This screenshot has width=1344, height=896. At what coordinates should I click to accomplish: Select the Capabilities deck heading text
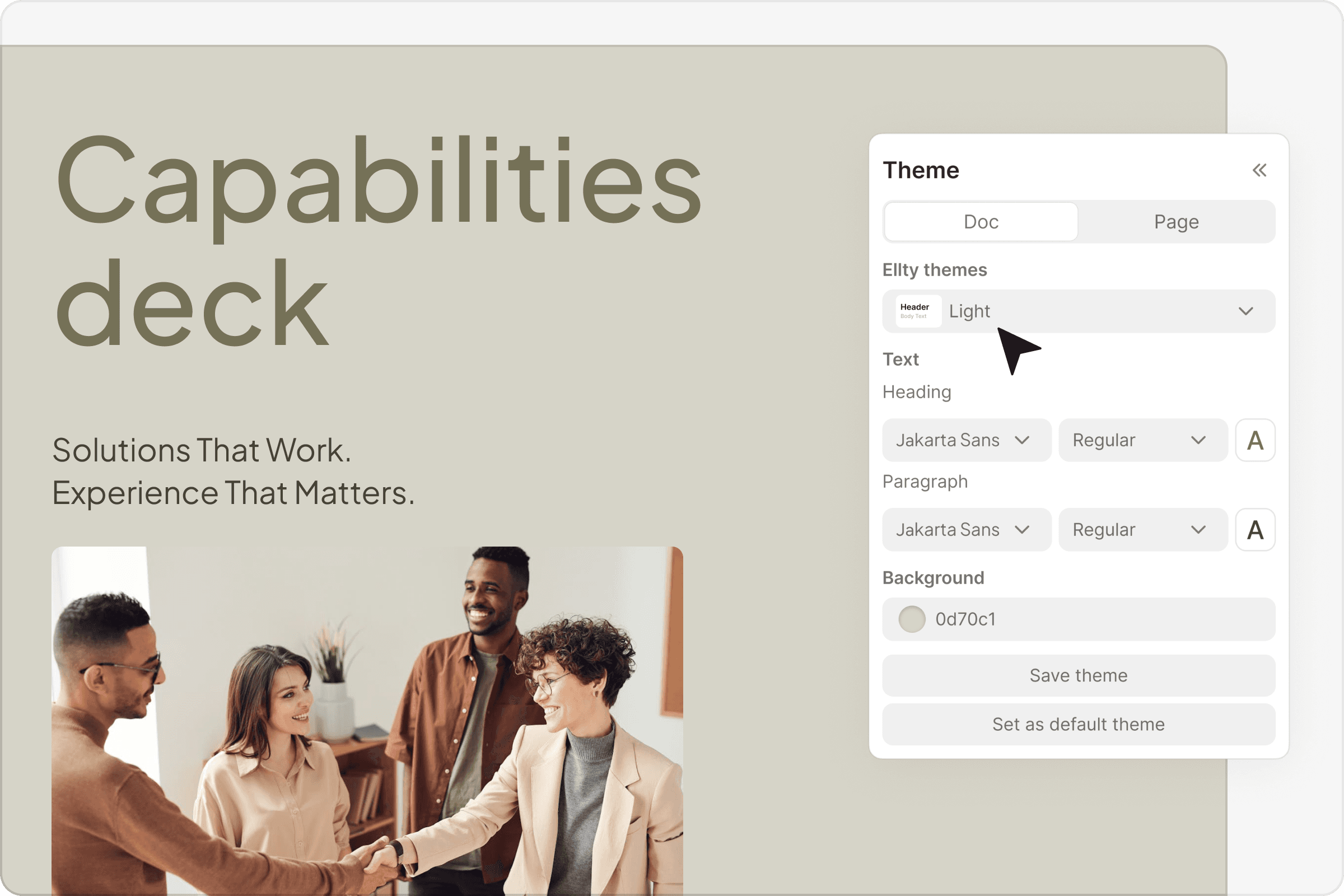tap(379, 240)
